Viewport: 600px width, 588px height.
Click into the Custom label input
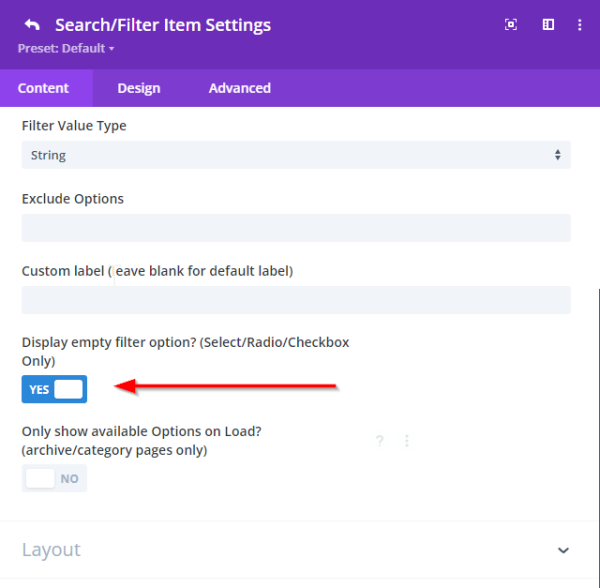(x=296, y=300)
